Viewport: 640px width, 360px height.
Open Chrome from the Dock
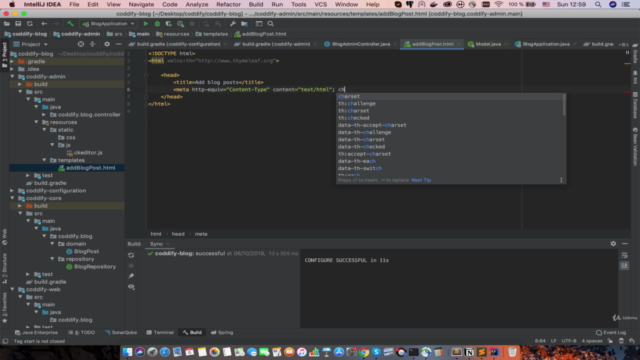pyautogui.click(x=364, y=352)
